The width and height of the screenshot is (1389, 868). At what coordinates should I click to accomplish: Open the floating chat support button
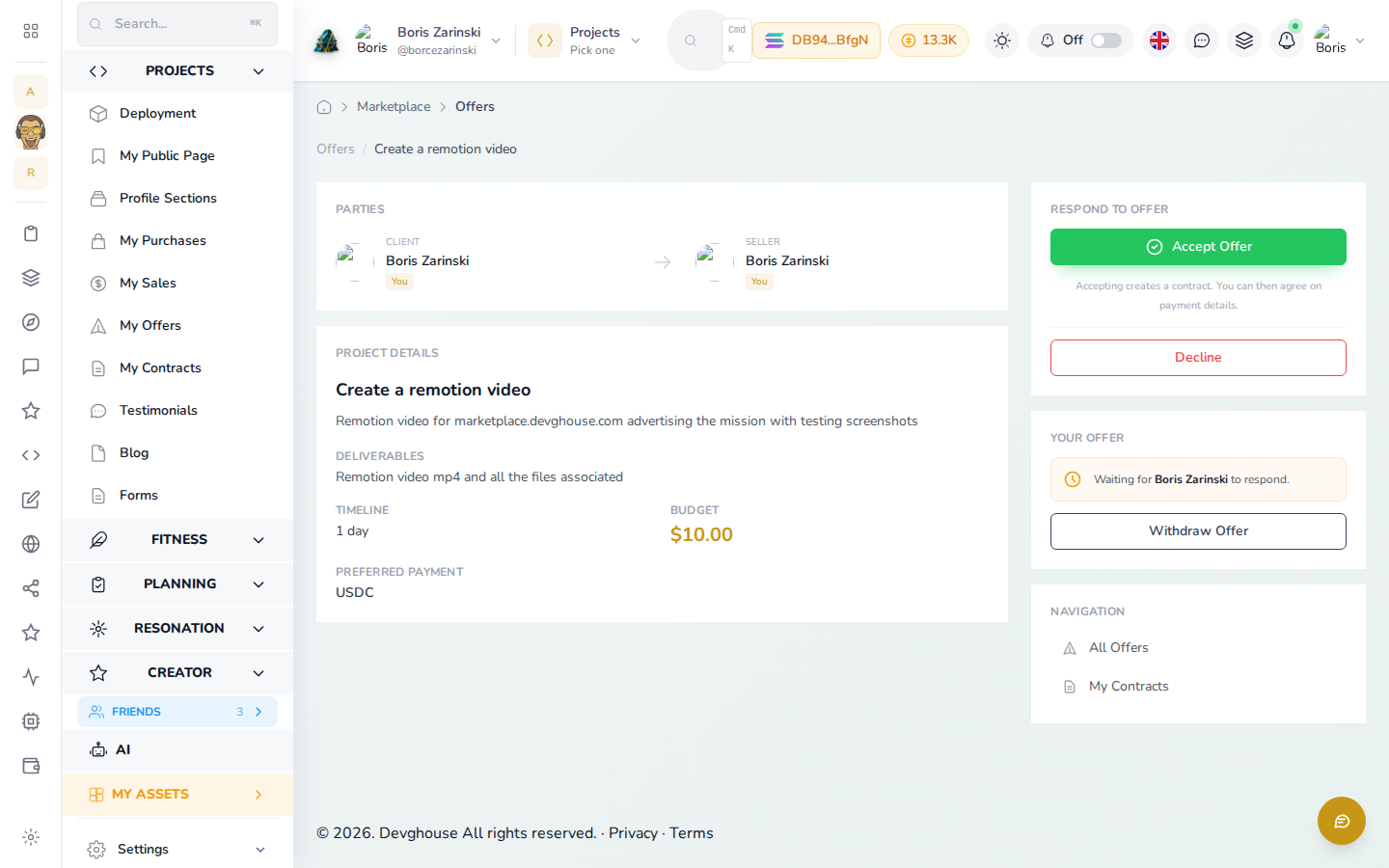(x=1342, y=821)
